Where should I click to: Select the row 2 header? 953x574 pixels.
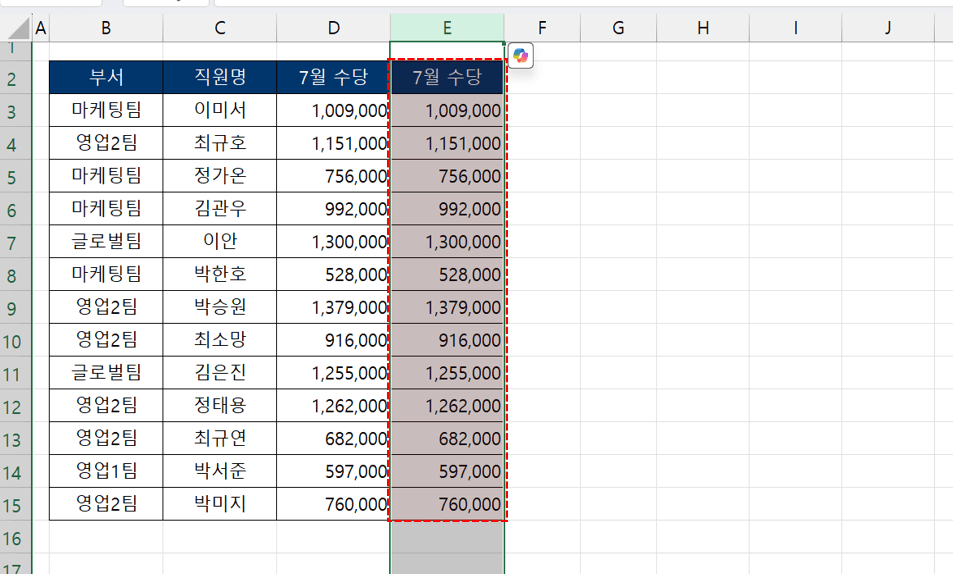(x=13, y=79)
